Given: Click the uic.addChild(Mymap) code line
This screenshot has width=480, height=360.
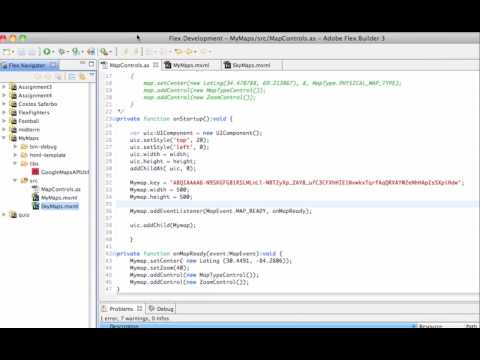Looking at the screenshot, I should [163, 225].
